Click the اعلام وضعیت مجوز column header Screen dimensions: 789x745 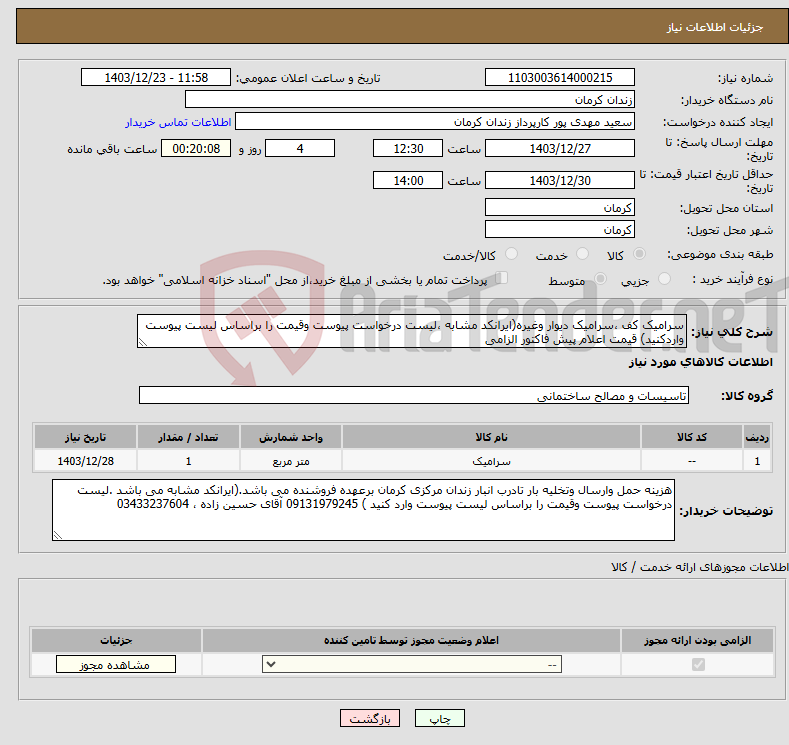click(x=411, y=640)
